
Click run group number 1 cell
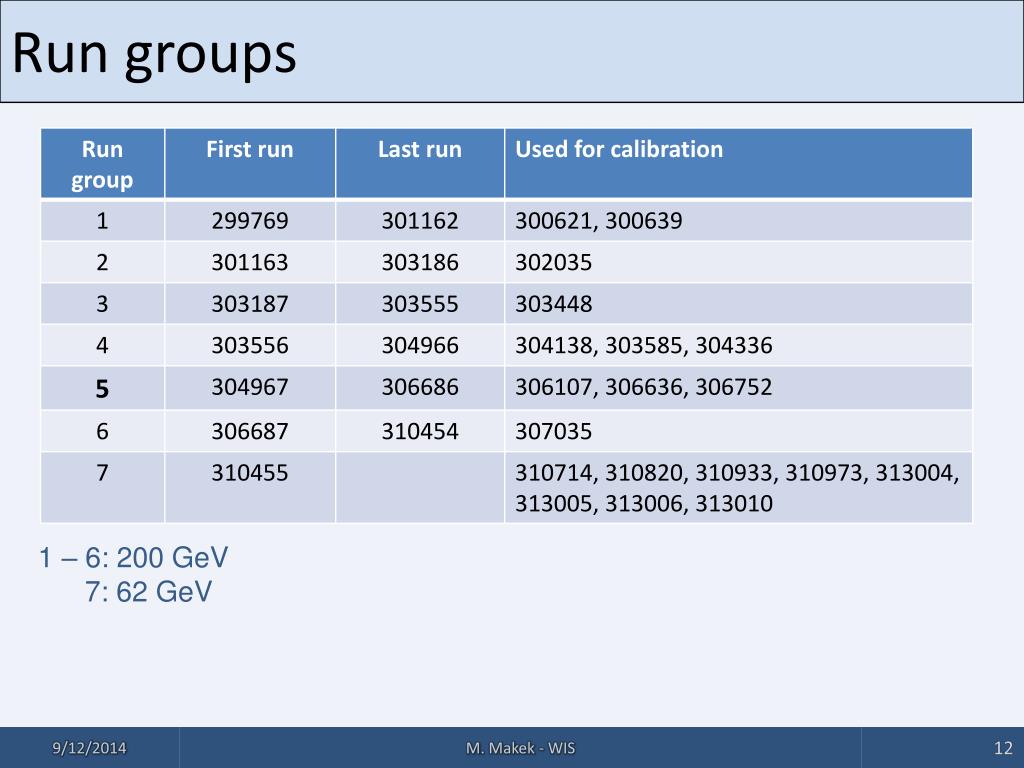[x=103, y=221]
